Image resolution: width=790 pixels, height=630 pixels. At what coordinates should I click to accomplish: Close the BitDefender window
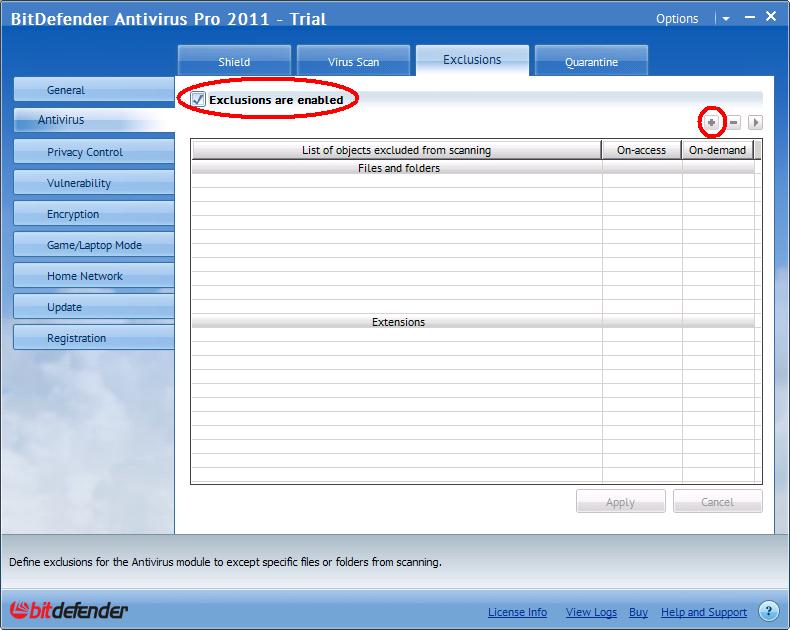[x=771, y=17]
